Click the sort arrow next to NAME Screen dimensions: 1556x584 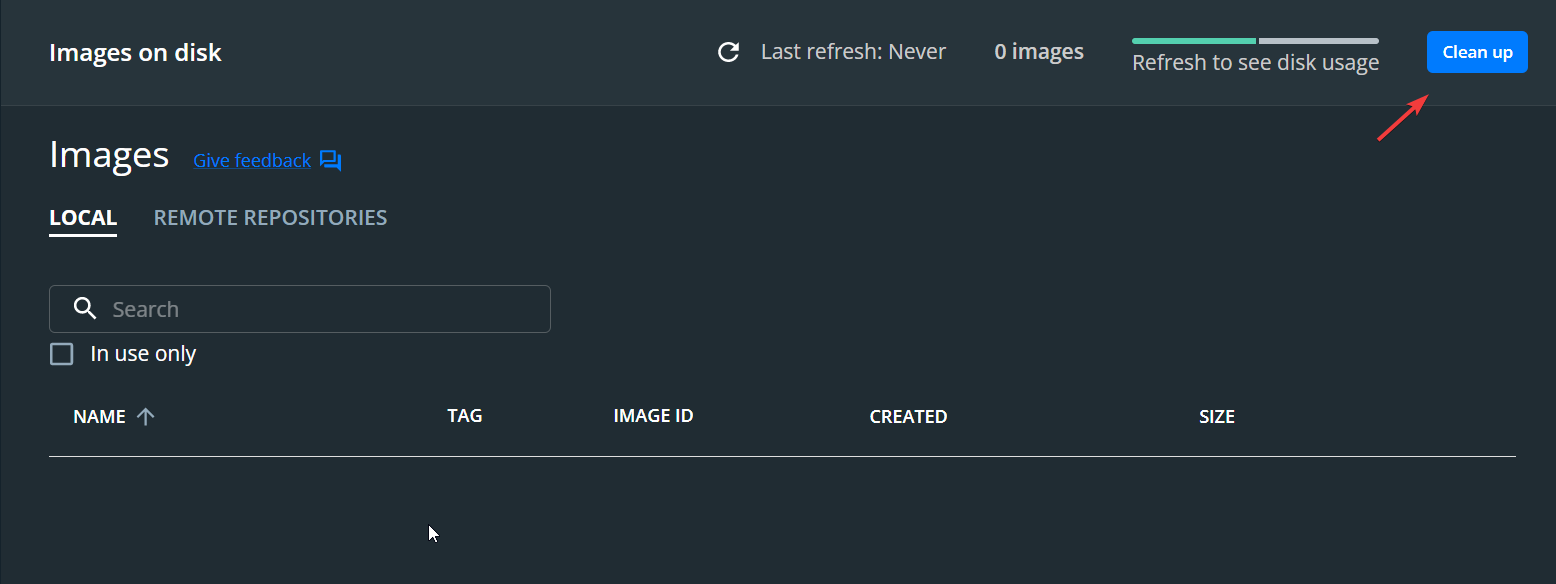click(145, 416)
